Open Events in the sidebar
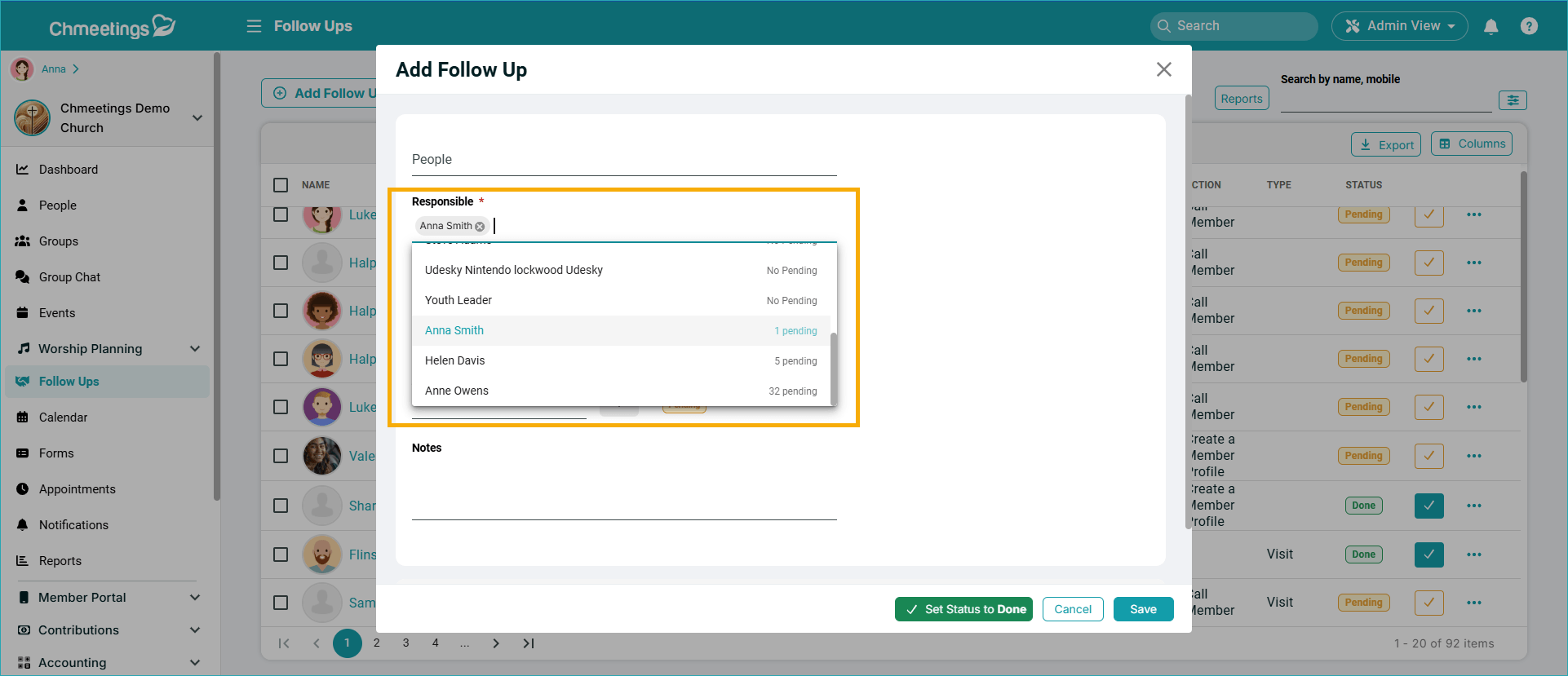The width and height of the screenshot is (1568, 676). 57,313
